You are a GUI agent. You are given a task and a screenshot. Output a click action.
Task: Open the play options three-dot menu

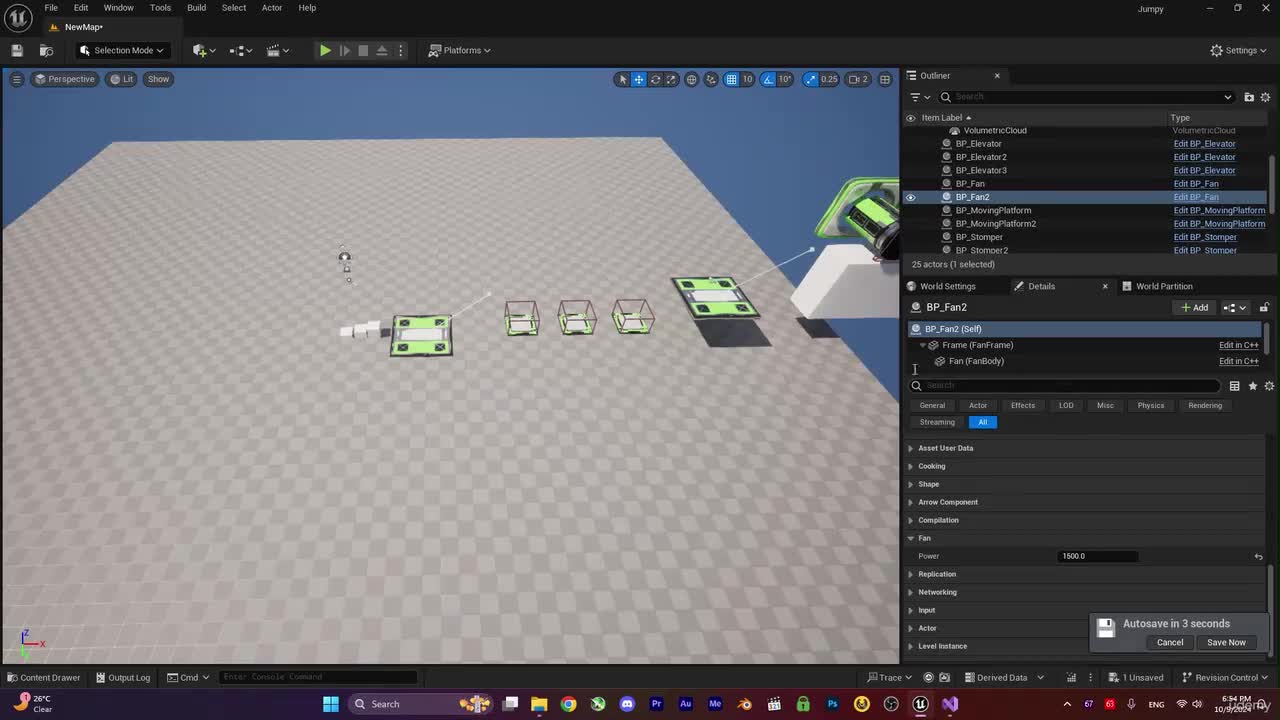coord(400,50)
